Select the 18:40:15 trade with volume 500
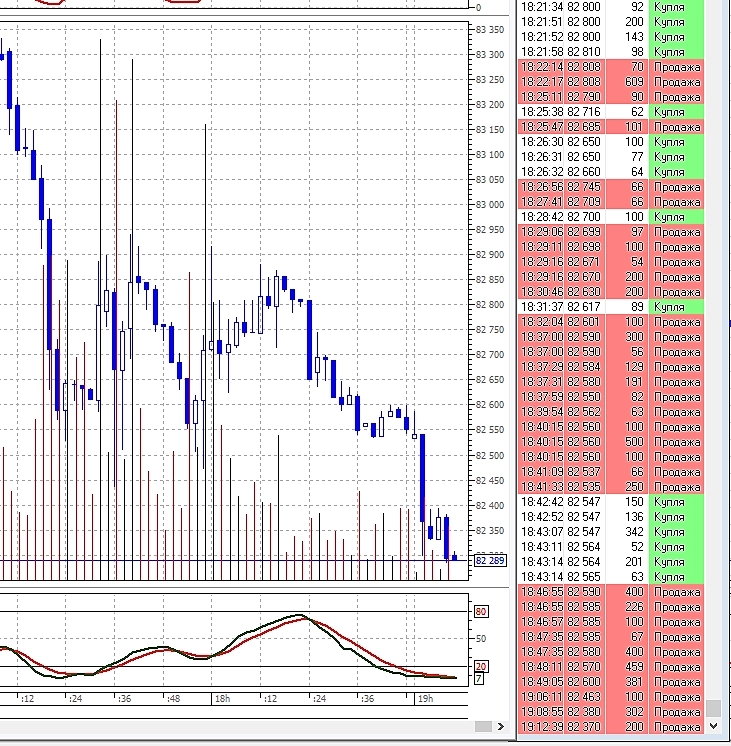The image size is (731, 746). tap(612, 441)
